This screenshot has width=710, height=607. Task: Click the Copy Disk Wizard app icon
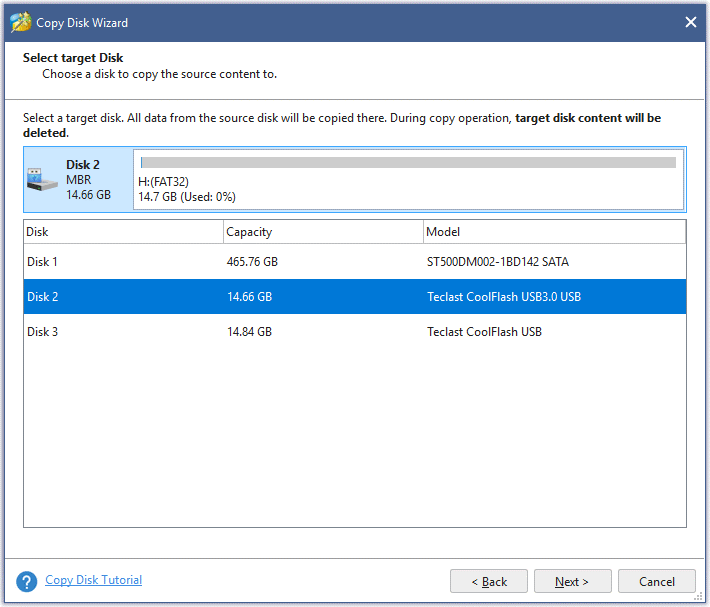click(x=20, y=22)
